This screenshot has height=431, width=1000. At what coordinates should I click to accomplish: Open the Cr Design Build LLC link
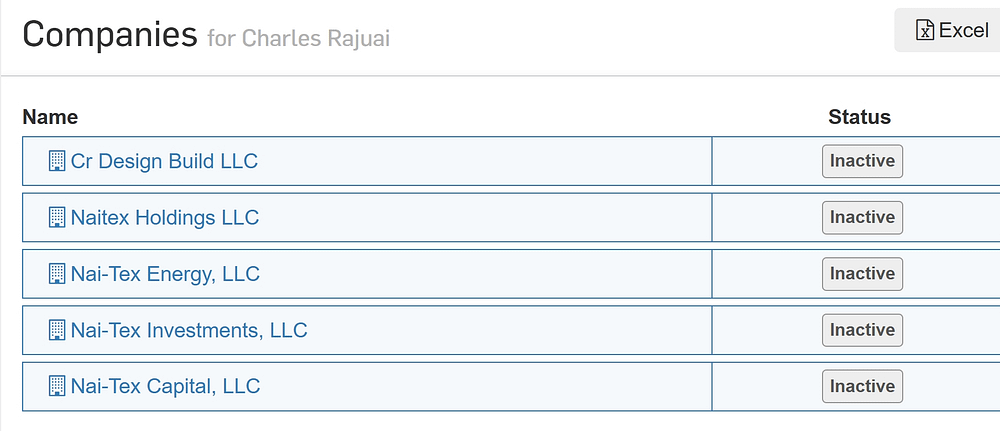point(164,161)
